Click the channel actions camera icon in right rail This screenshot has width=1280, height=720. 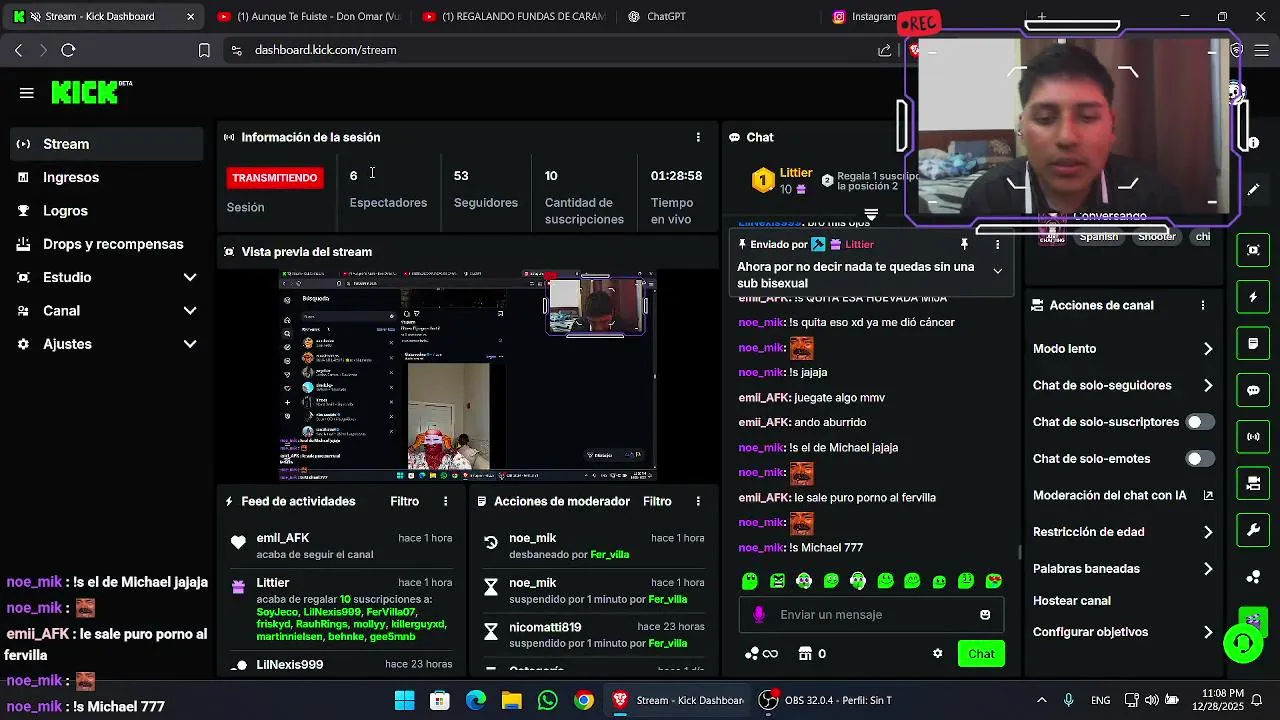(1253, 484)
